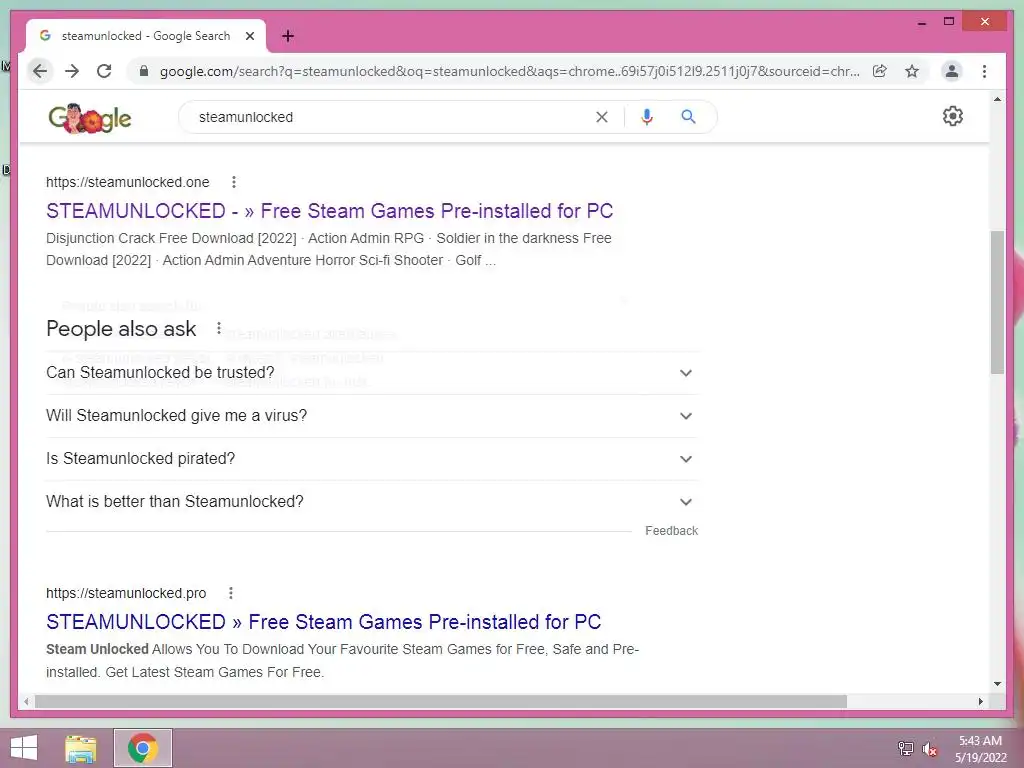Start a voice search with microphone

[x=647, y=117]
